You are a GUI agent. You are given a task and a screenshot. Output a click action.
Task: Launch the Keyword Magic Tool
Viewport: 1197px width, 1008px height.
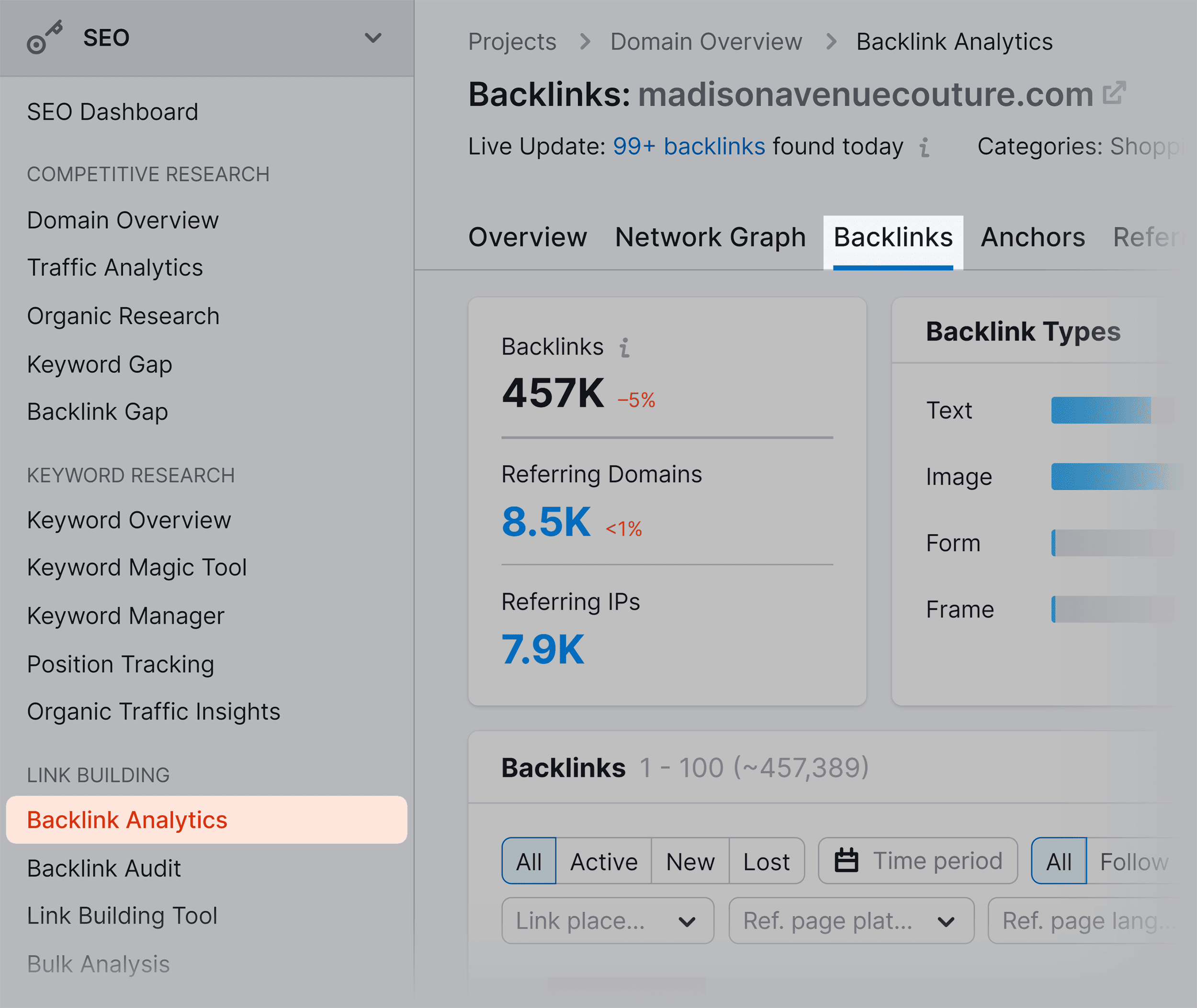click(137, 568)
